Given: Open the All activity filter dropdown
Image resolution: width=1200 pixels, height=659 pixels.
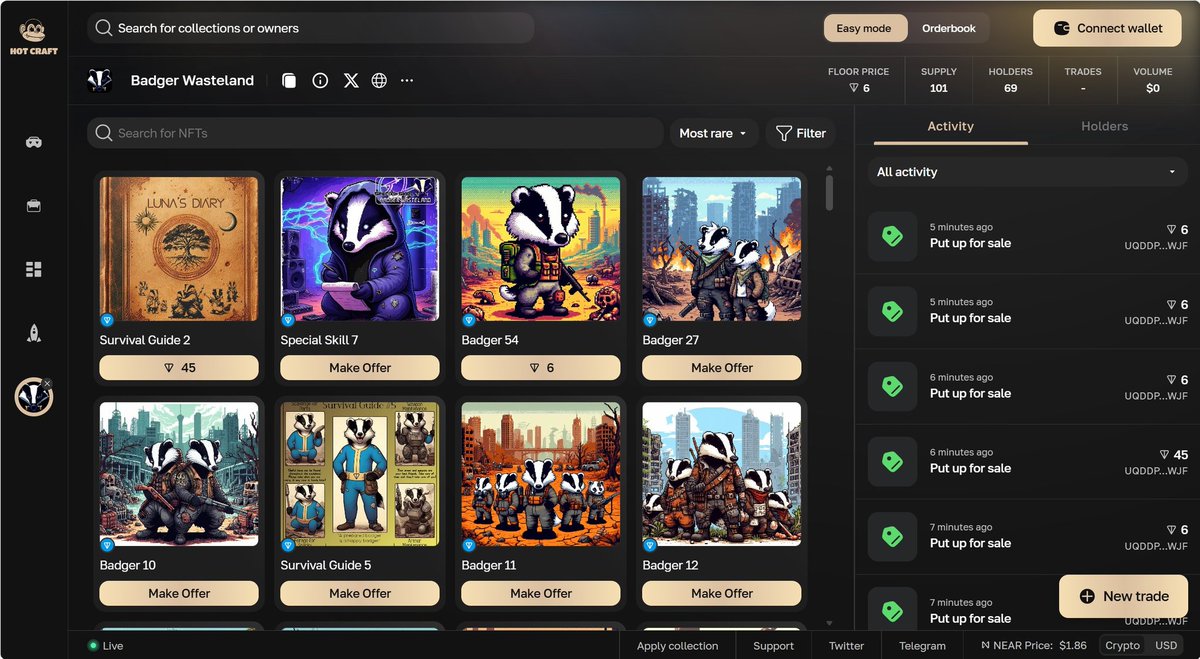Looking at the screenshot, I should pos(1027,172).
